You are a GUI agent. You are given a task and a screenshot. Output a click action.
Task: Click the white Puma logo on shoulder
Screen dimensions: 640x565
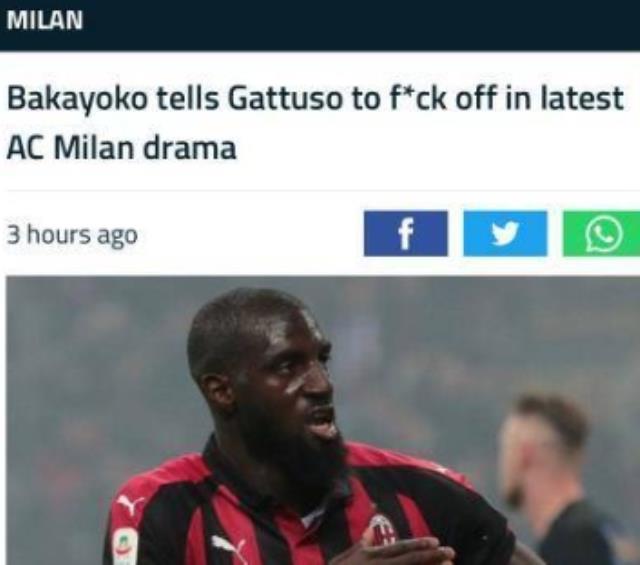tap(130, 505)
